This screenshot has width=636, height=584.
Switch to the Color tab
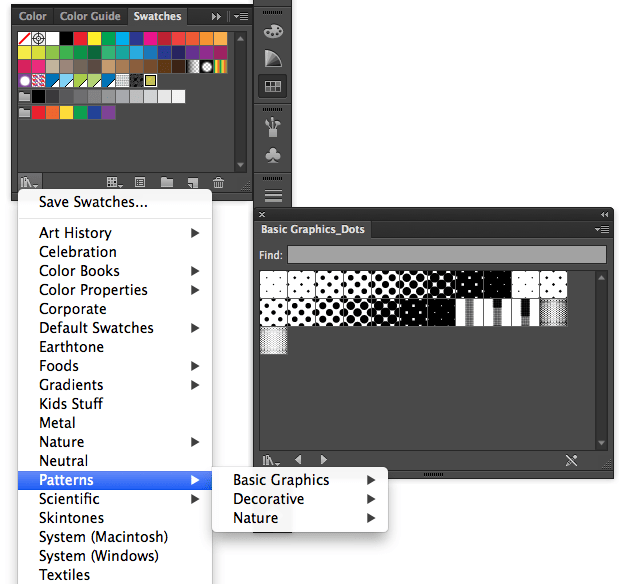tap(33, 16)
